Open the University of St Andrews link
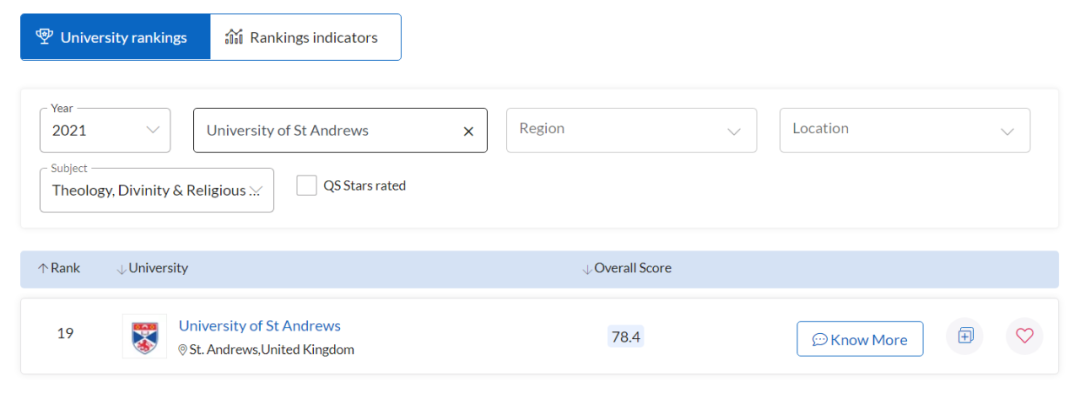1080x393 pixels. 260,326
